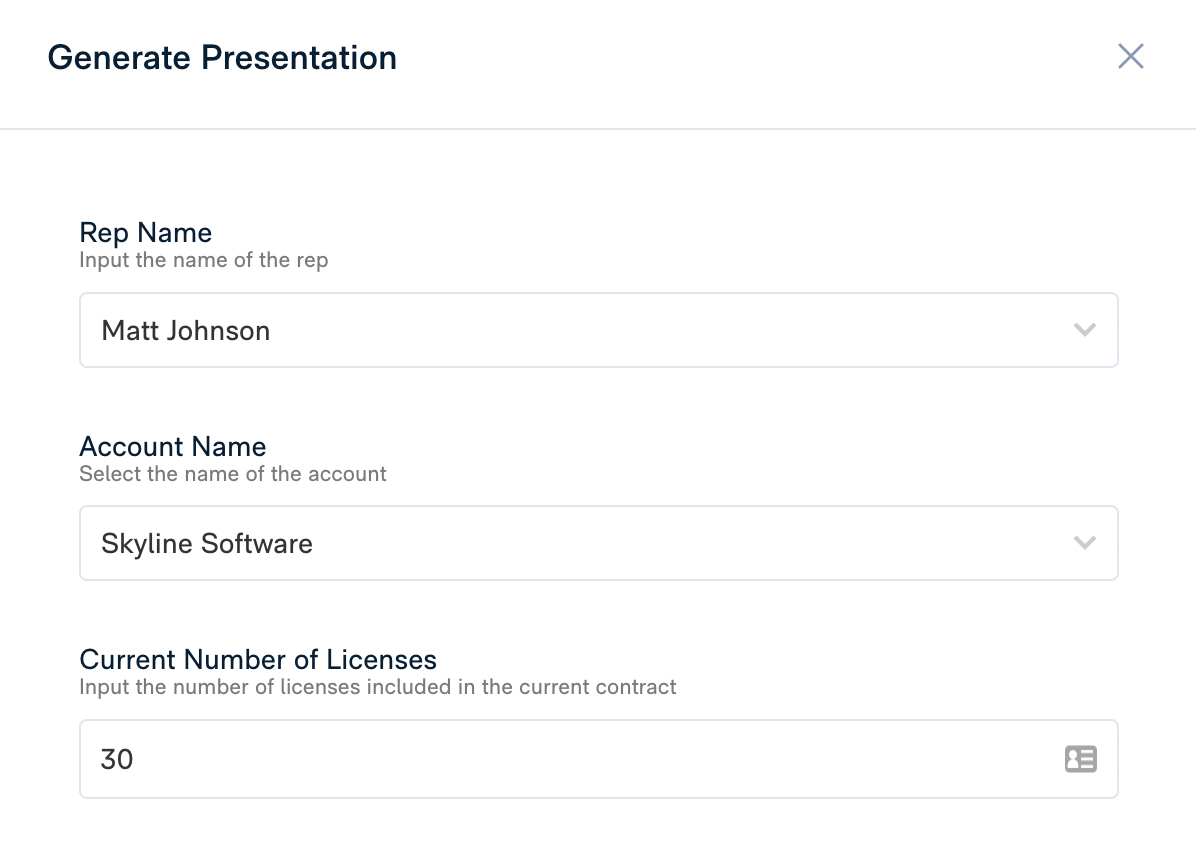1196x844 pixels.
Task: Close the Generate Presentation dialog
Action: pos(1130,56)
